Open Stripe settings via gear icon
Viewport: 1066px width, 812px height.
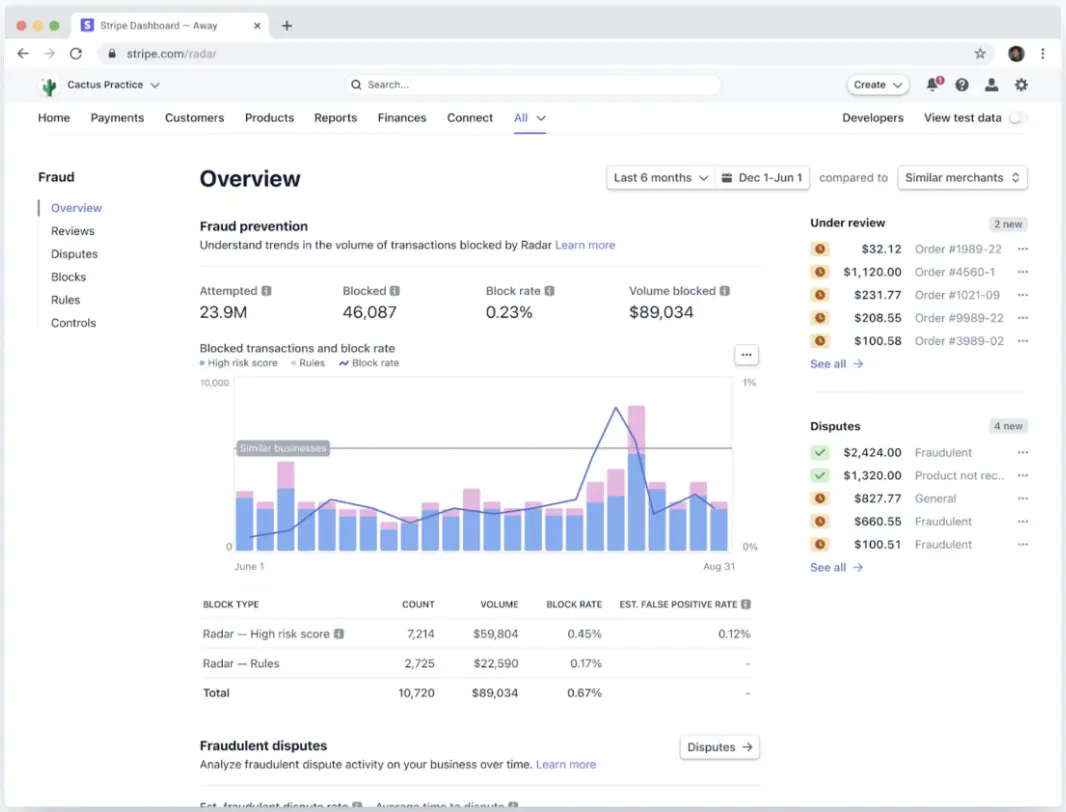1021,85
